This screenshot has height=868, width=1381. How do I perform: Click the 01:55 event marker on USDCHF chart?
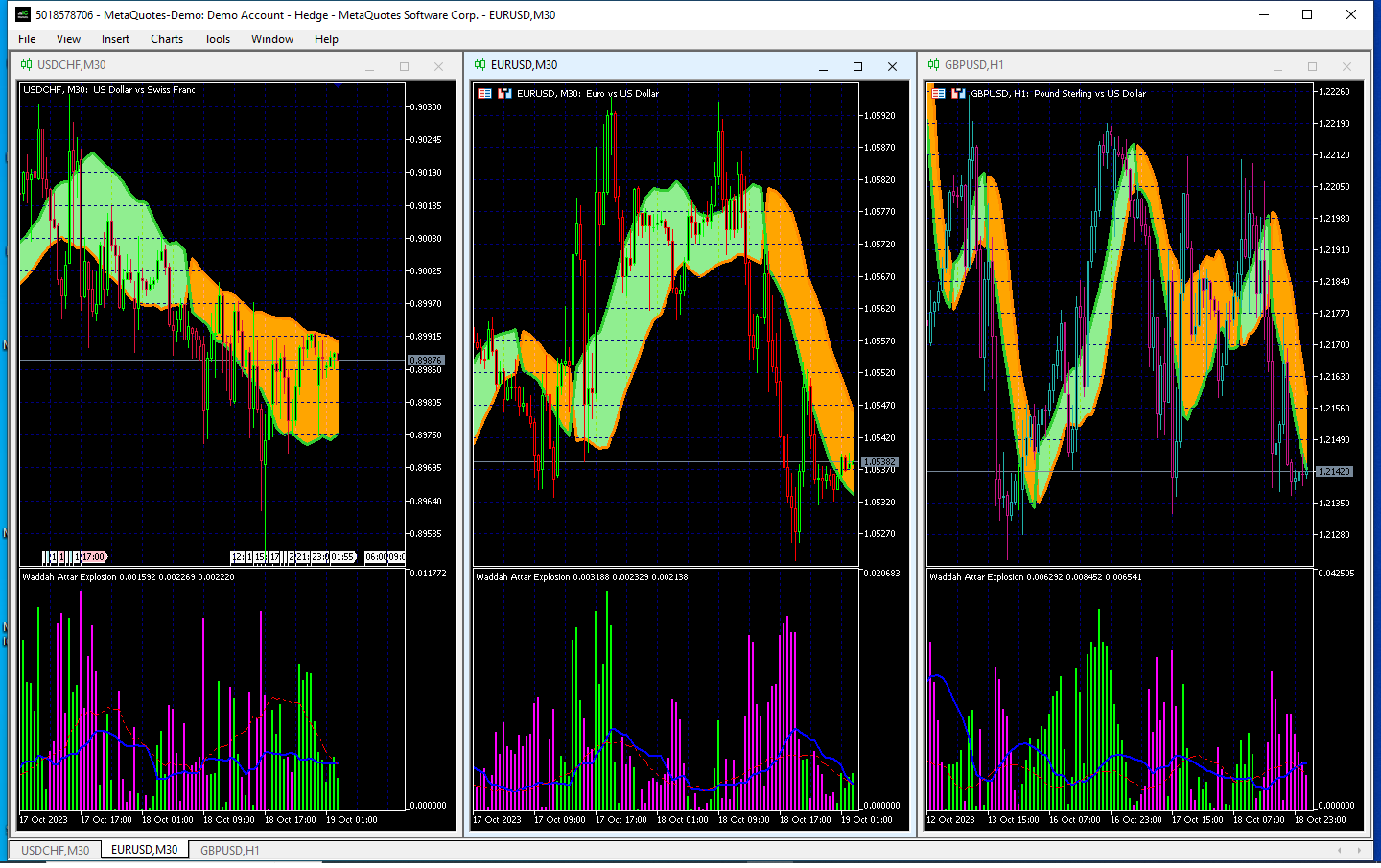pyautogui.click(x=342, y=557)
